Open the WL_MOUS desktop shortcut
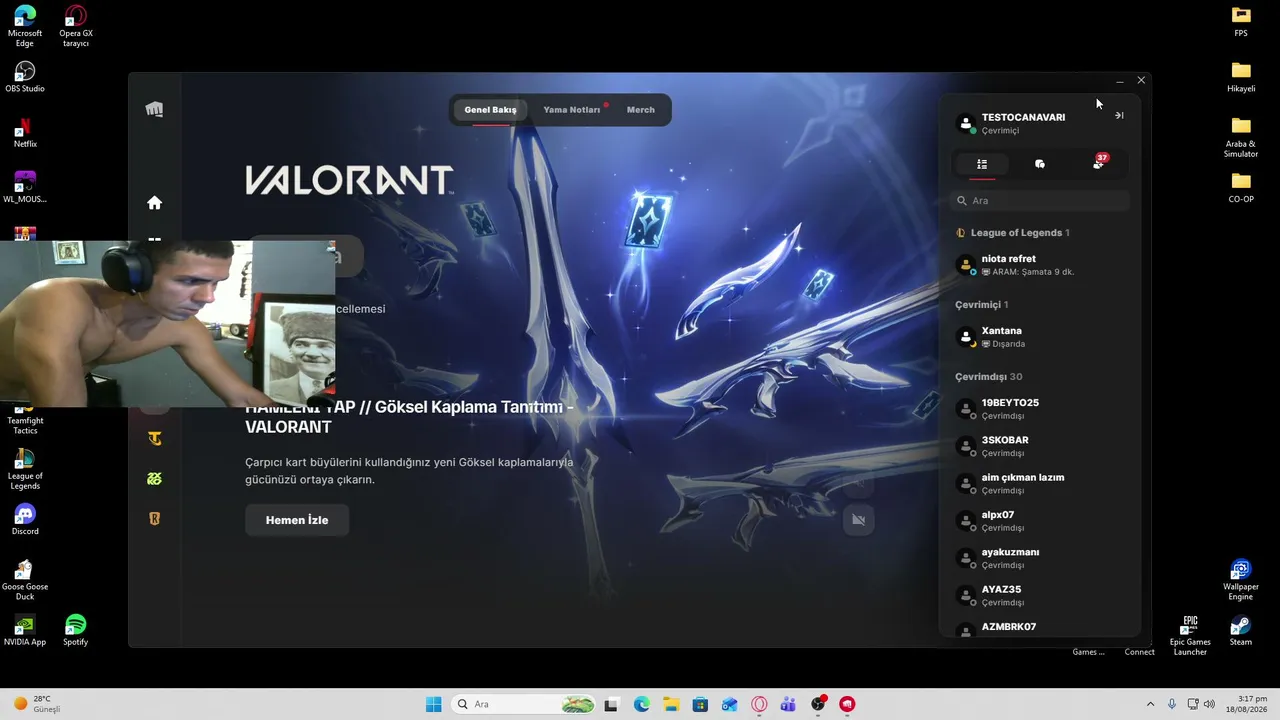The height and width of the screenshot is (720, 1280). (25, 187)
